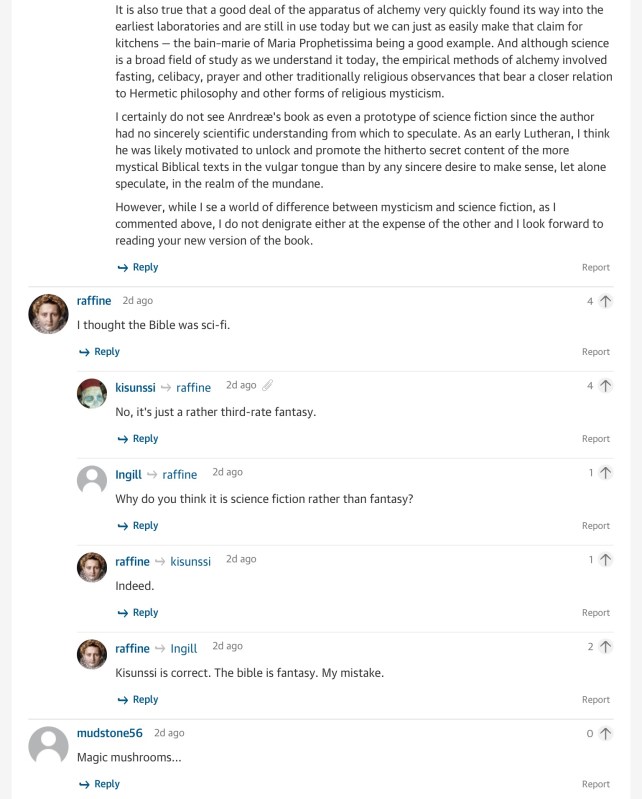
Task: Upvote mudstone56's 'Magic mushrooms' comment
Action: [x=605, y=733]
